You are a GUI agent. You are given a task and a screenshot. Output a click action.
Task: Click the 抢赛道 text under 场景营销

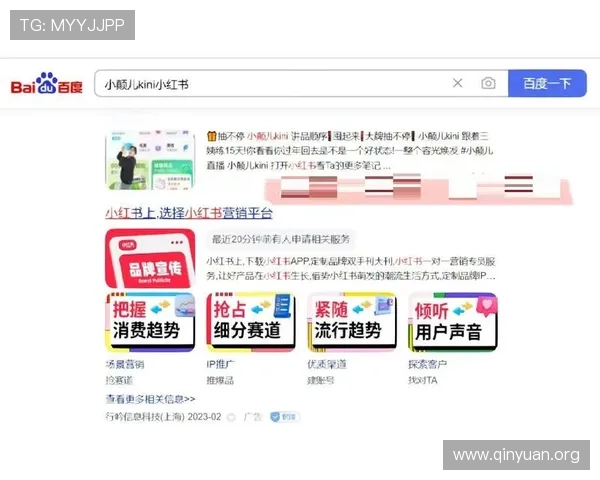pyautogui.click(x=119, y=380)
